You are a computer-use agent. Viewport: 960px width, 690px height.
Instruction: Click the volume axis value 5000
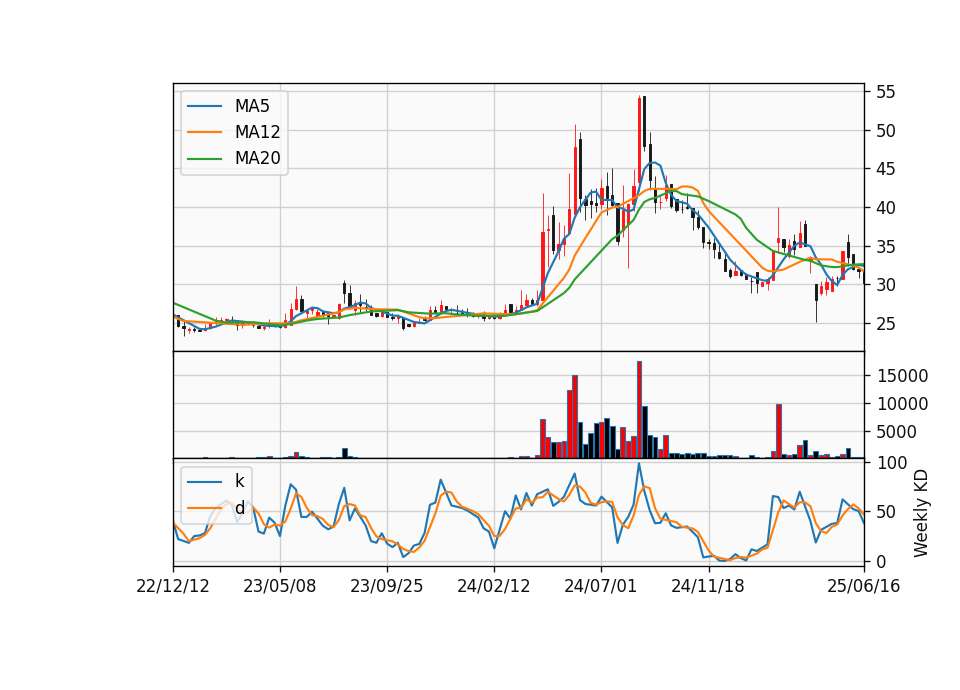[x=896, y=432]
